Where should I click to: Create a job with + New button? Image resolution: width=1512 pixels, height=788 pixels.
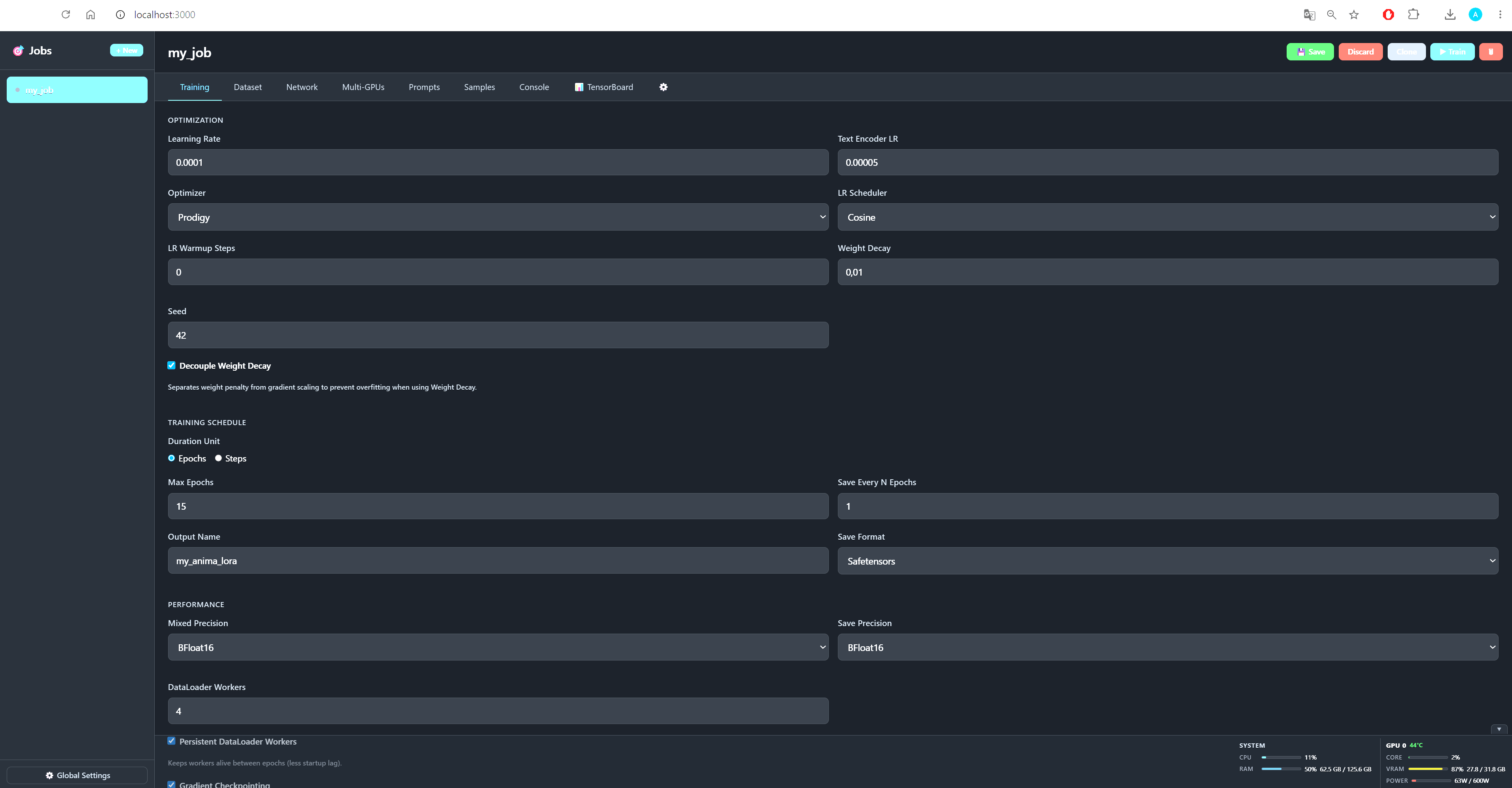tap(126, 51)
